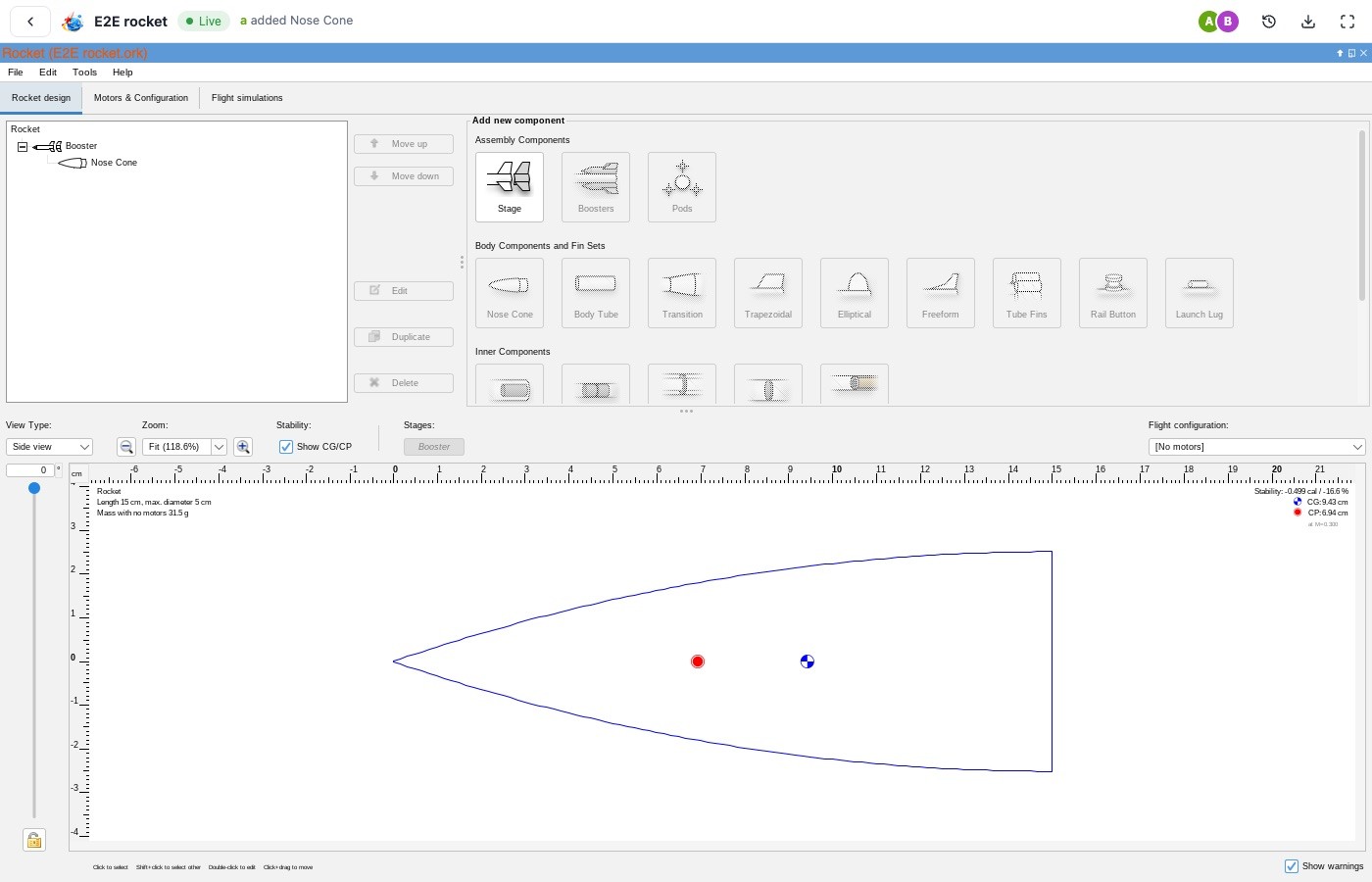Open the File menu
The height and width of the screenshot is (882, 1372).
coord(16,73)
